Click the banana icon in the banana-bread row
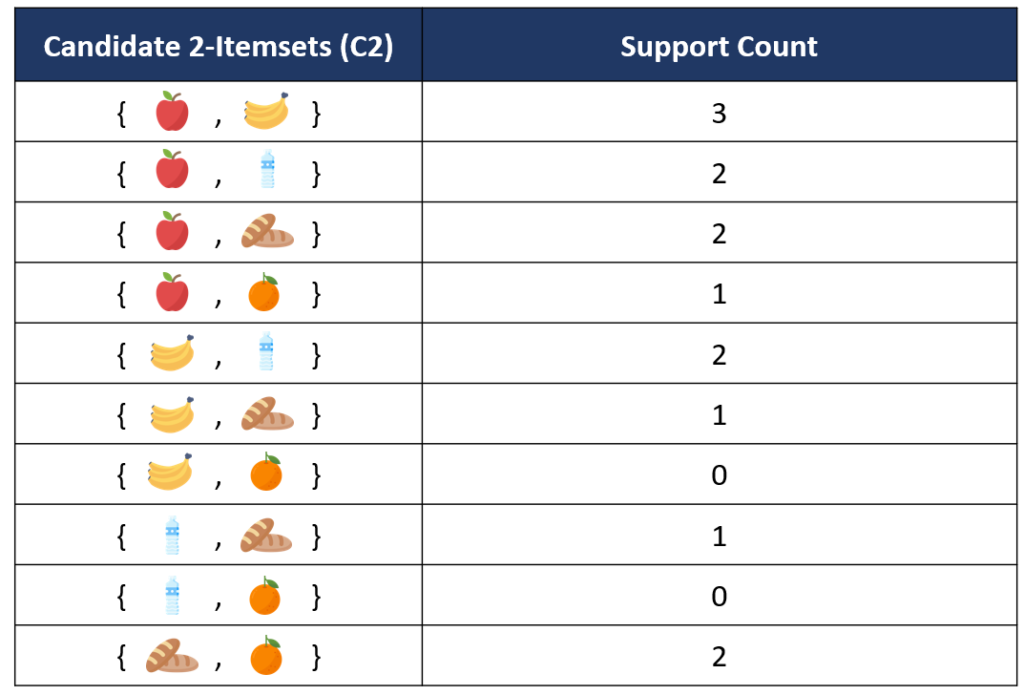This screenshot has height=695, width=1024. pyautogui.click(x=172, y=414)
